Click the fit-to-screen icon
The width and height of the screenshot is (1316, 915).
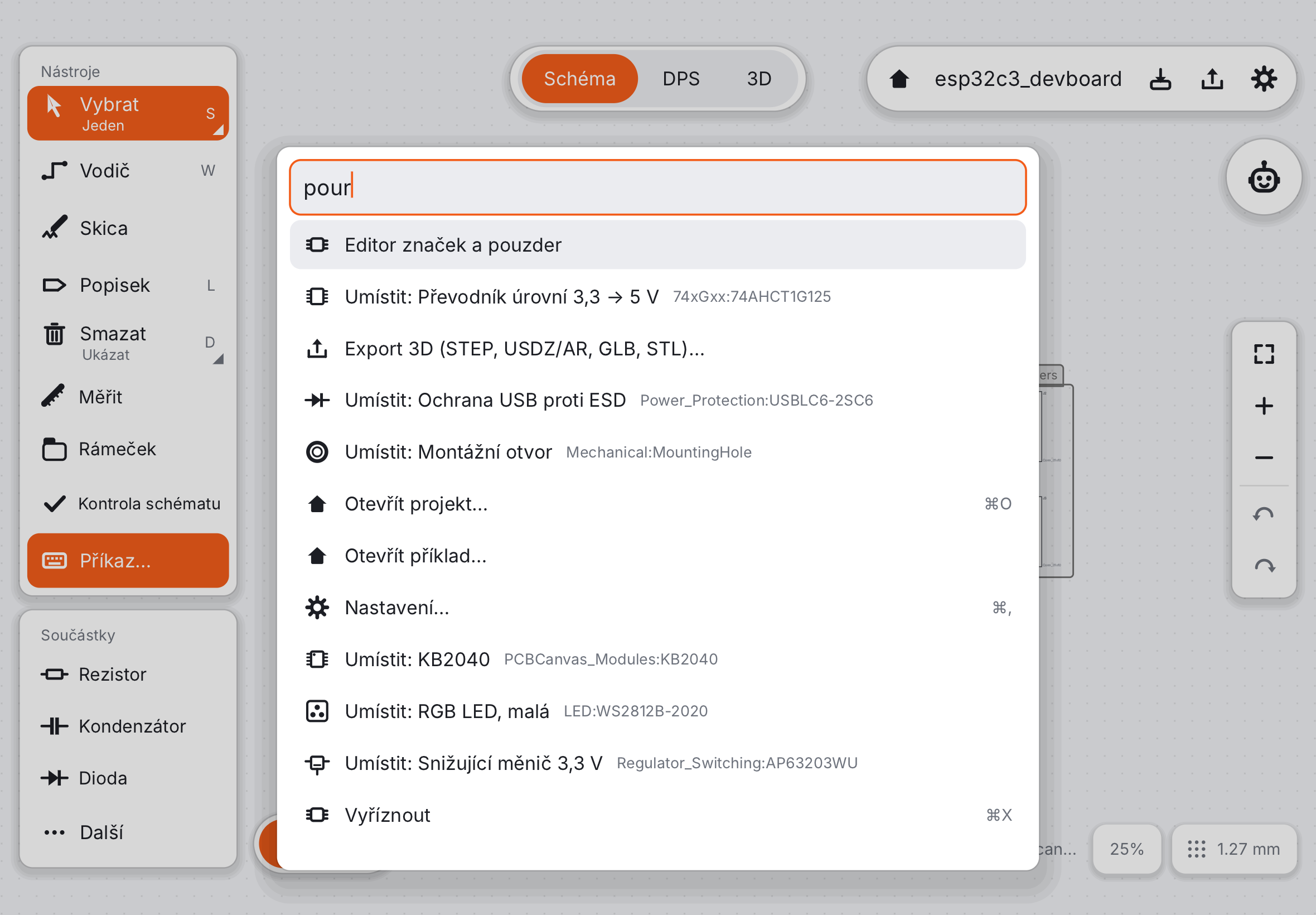(1264, 354)
